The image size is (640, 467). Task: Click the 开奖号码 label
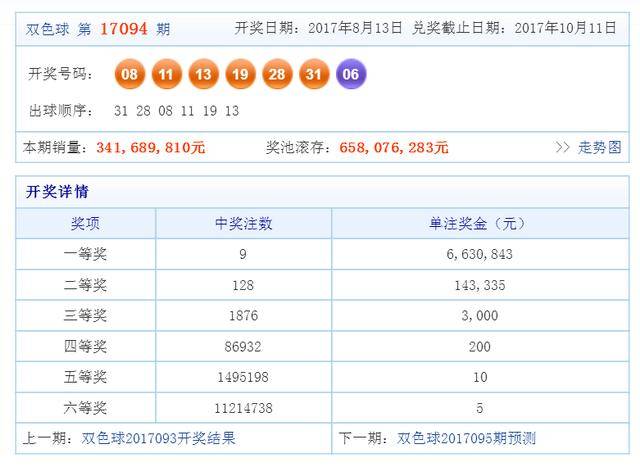pyautogui.click(x=60, y=74)
